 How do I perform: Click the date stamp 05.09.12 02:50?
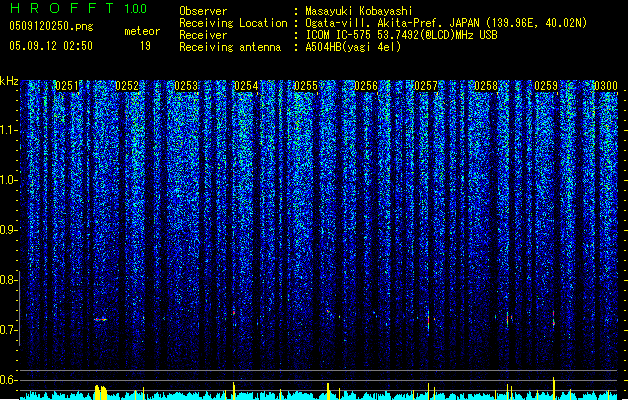(51, 46)
